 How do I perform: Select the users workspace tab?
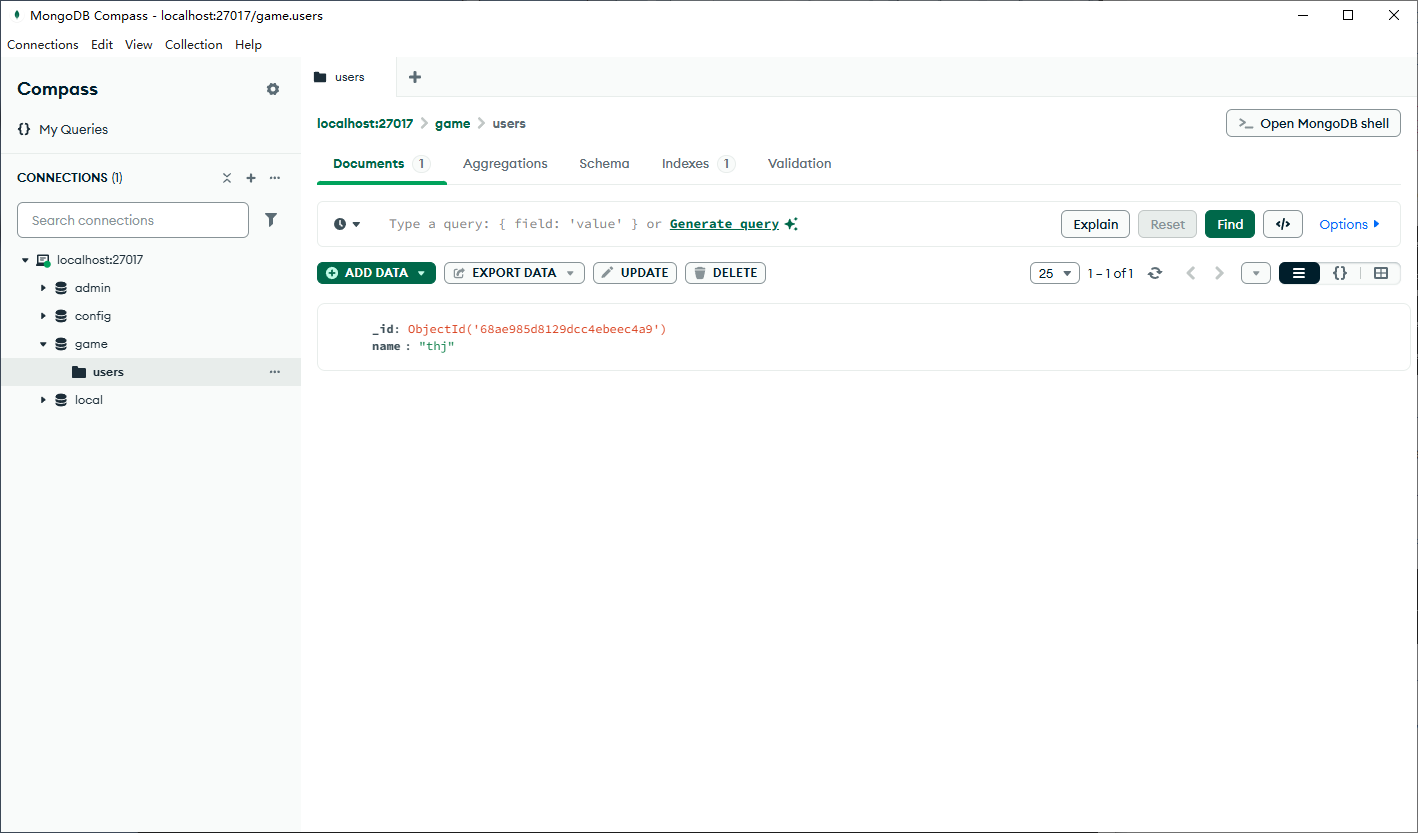[x=349, y=77]
